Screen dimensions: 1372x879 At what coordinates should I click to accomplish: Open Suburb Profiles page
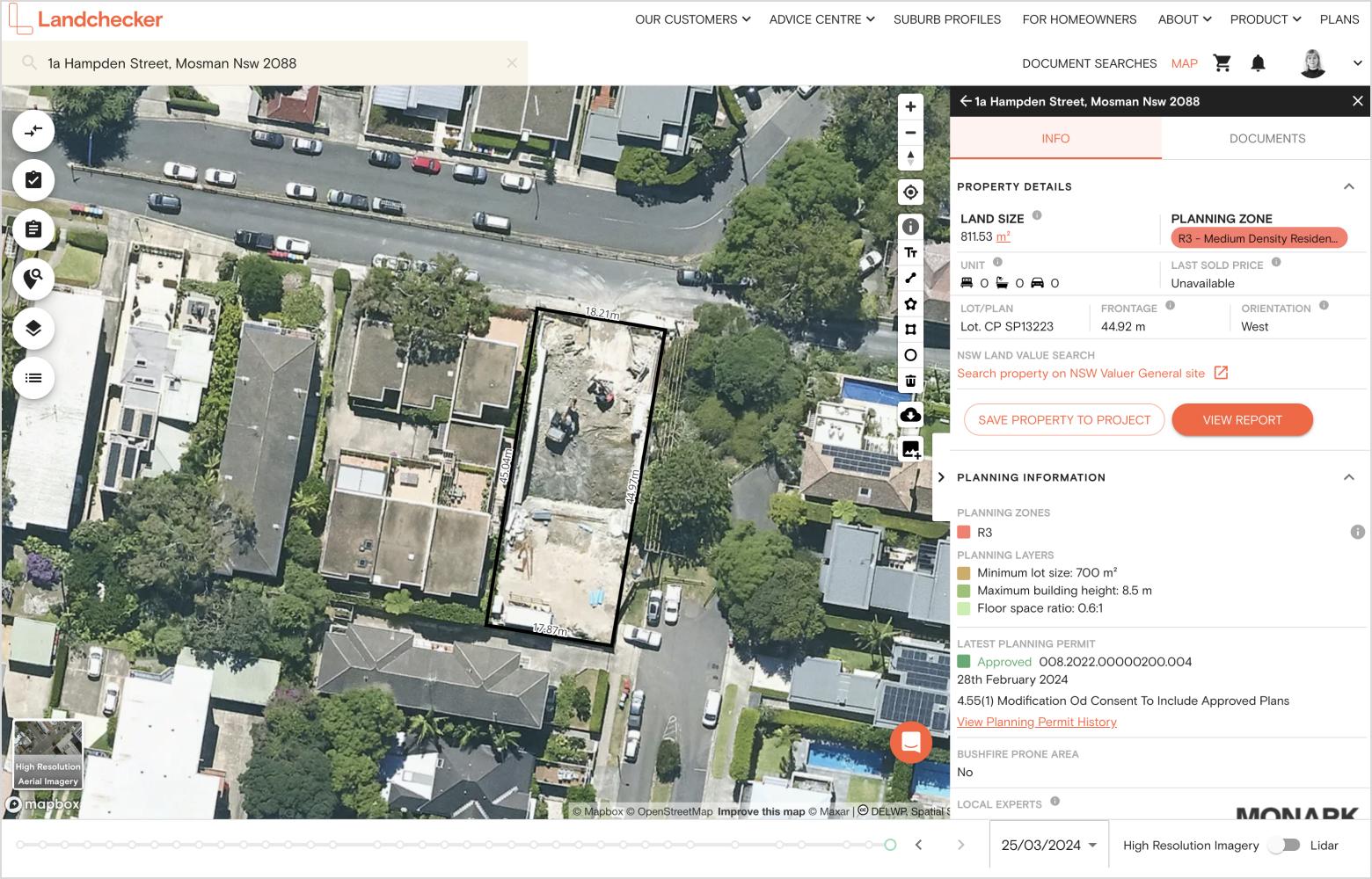947,19
